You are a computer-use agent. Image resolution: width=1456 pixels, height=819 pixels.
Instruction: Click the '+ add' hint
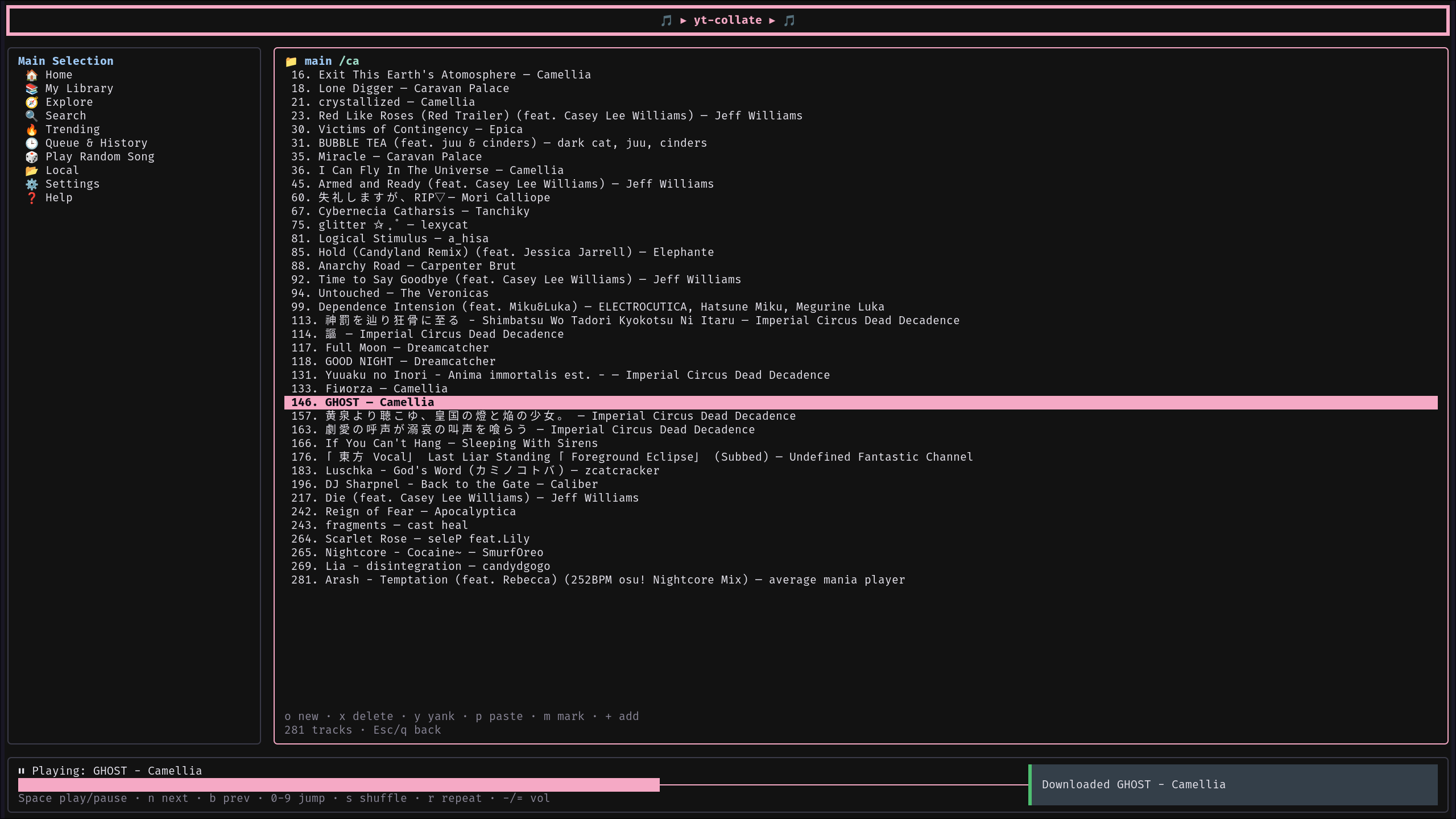pos(622,717)
